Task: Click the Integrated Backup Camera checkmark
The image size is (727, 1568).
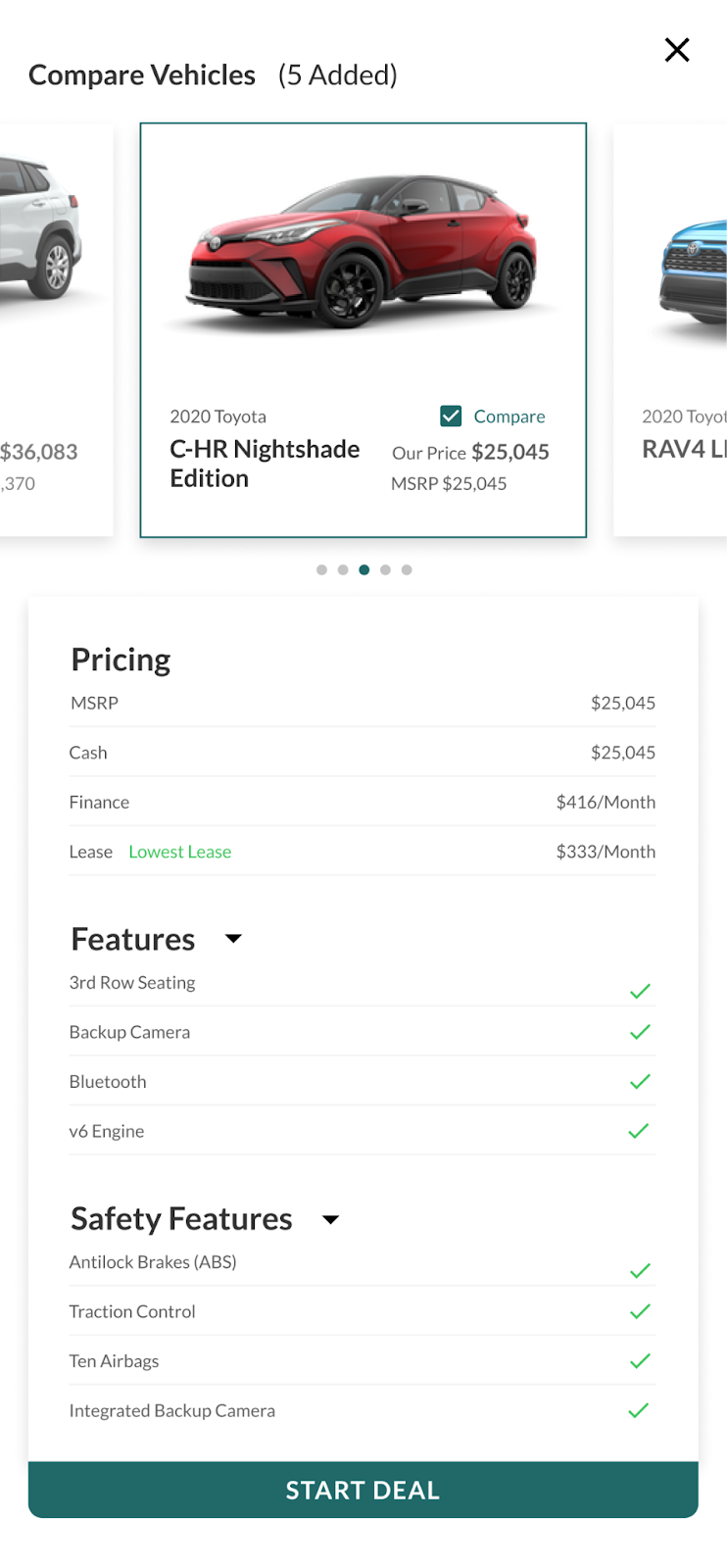Action: coord(639,1409)
